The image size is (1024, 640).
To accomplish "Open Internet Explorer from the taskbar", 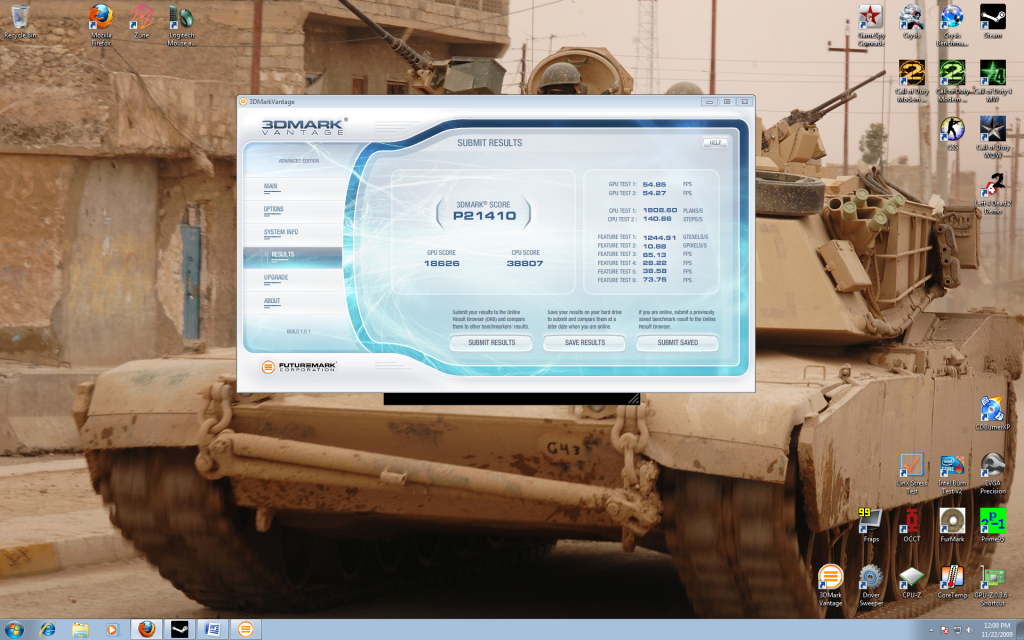I will tap(48, 630).
